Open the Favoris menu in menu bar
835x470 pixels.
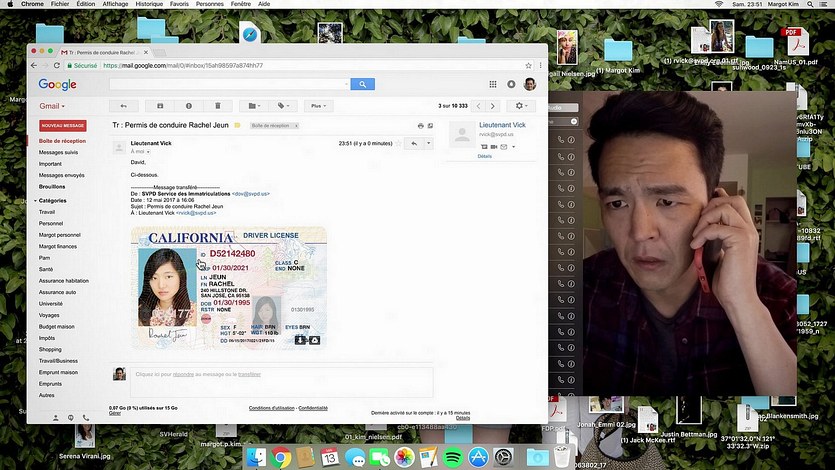coord(180,5)
